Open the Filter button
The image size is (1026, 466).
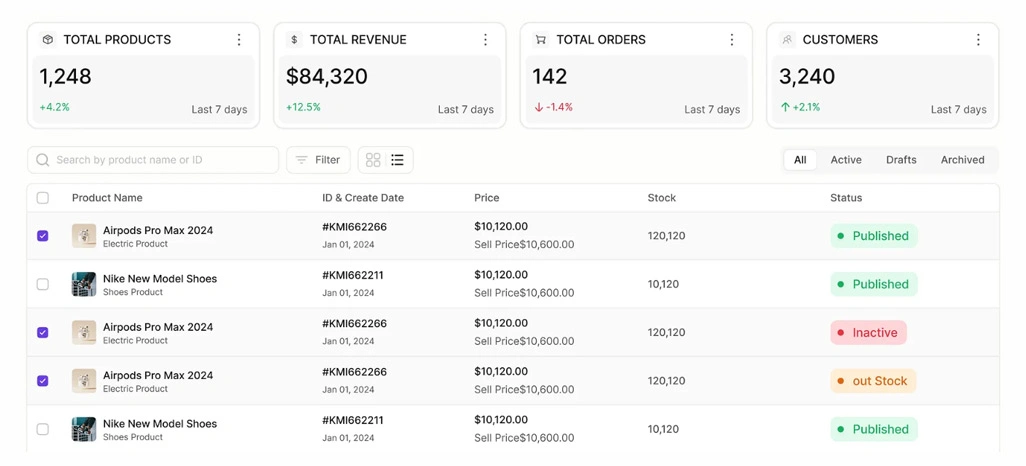[318, 160]
